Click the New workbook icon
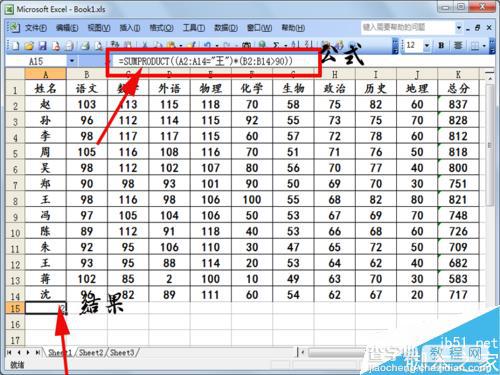This screenshot has width=500, height=375. point(15,46)
